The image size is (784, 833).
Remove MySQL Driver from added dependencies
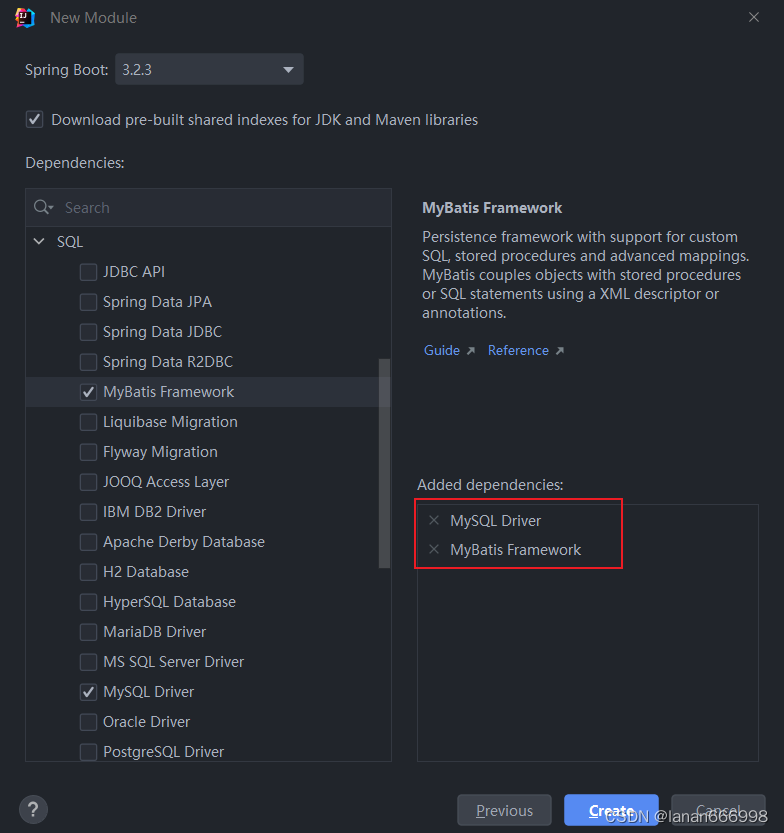coord(434,520)
